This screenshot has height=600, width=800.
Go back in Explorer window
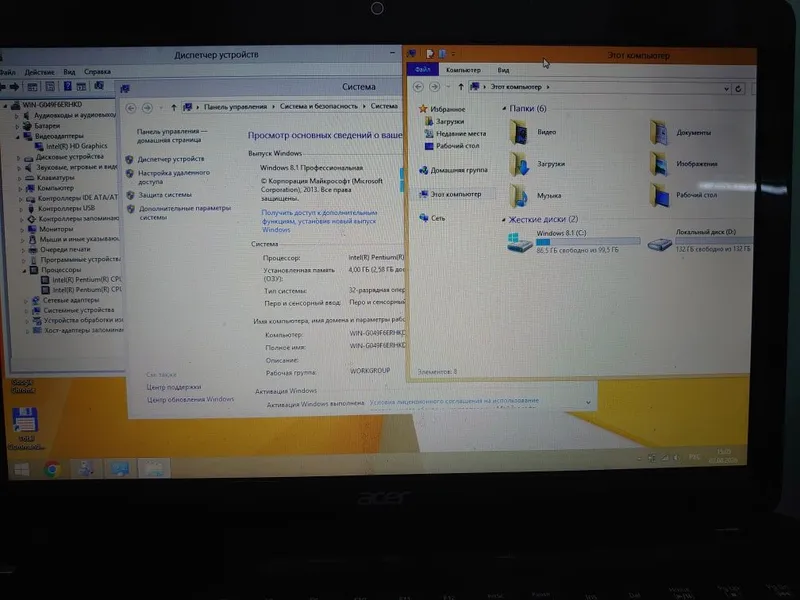(x=418, y=87)
